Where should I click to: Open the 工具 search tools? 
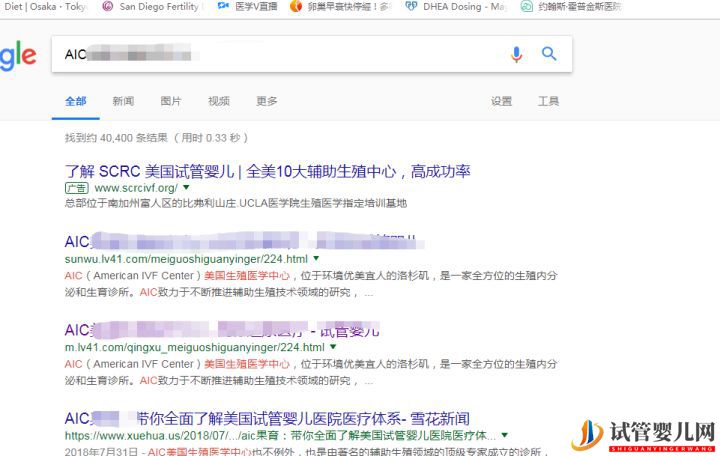tap(548, 101)
